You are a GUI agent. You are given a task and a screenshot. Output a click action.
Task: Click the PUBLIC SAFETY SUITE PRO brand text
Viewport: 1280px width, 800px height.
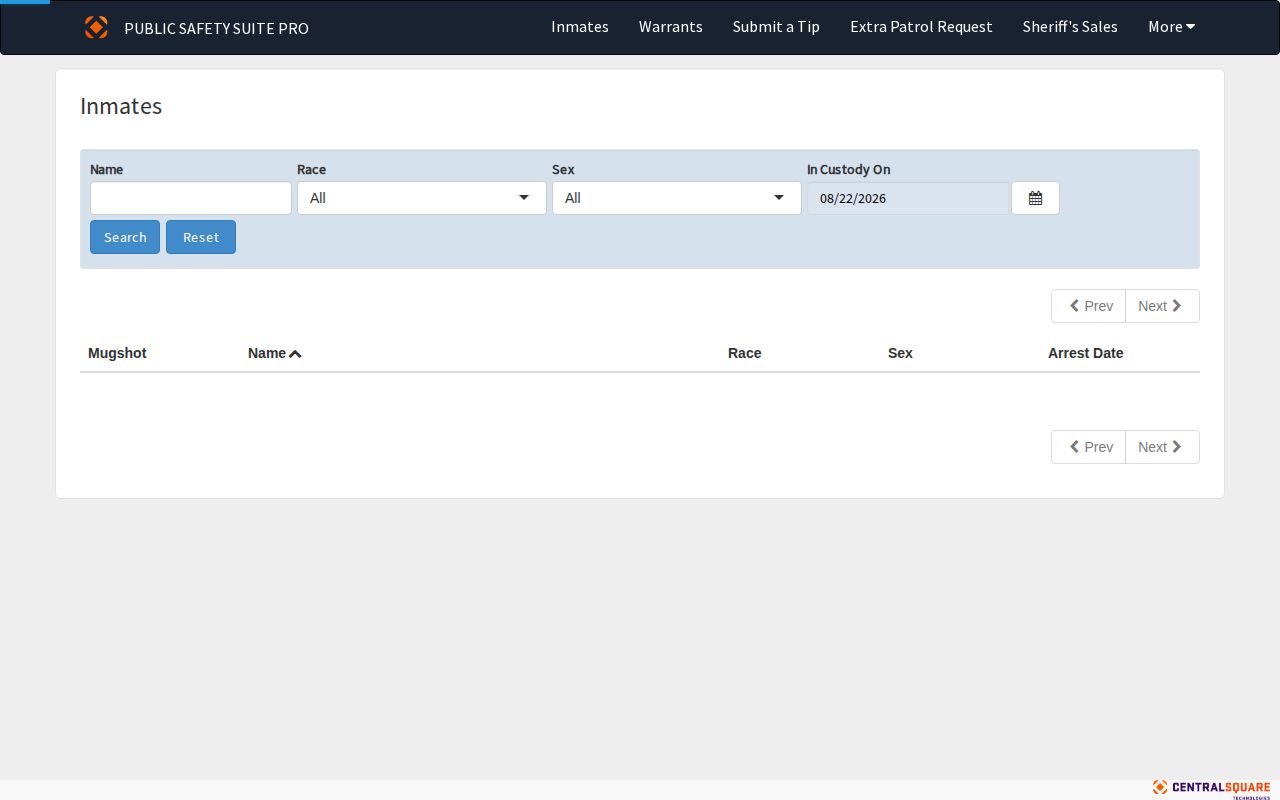pyautogui.click(x=216, y=28)
